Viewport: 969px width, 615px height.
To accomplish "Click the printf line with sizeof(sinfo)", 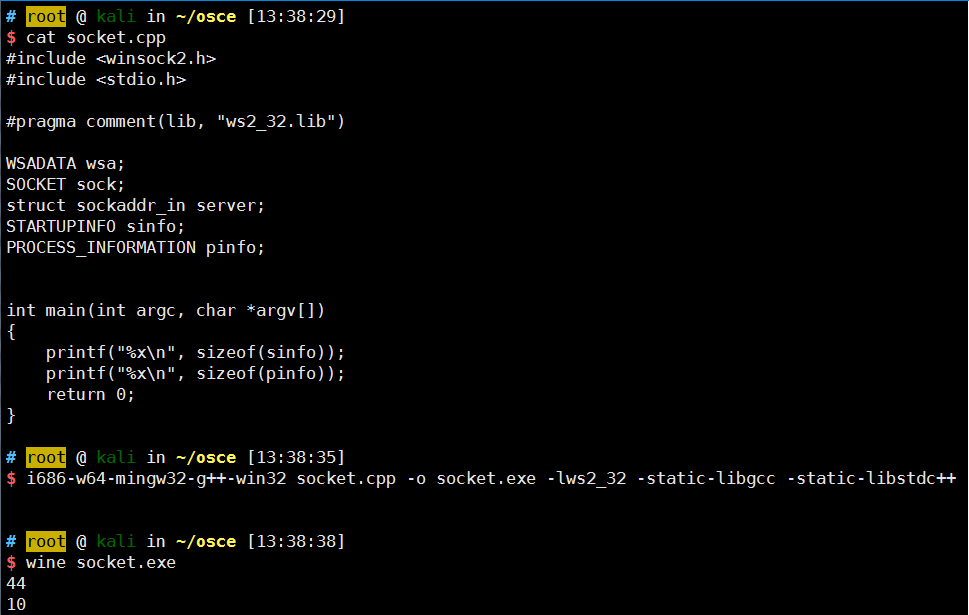I will [195, 353].
